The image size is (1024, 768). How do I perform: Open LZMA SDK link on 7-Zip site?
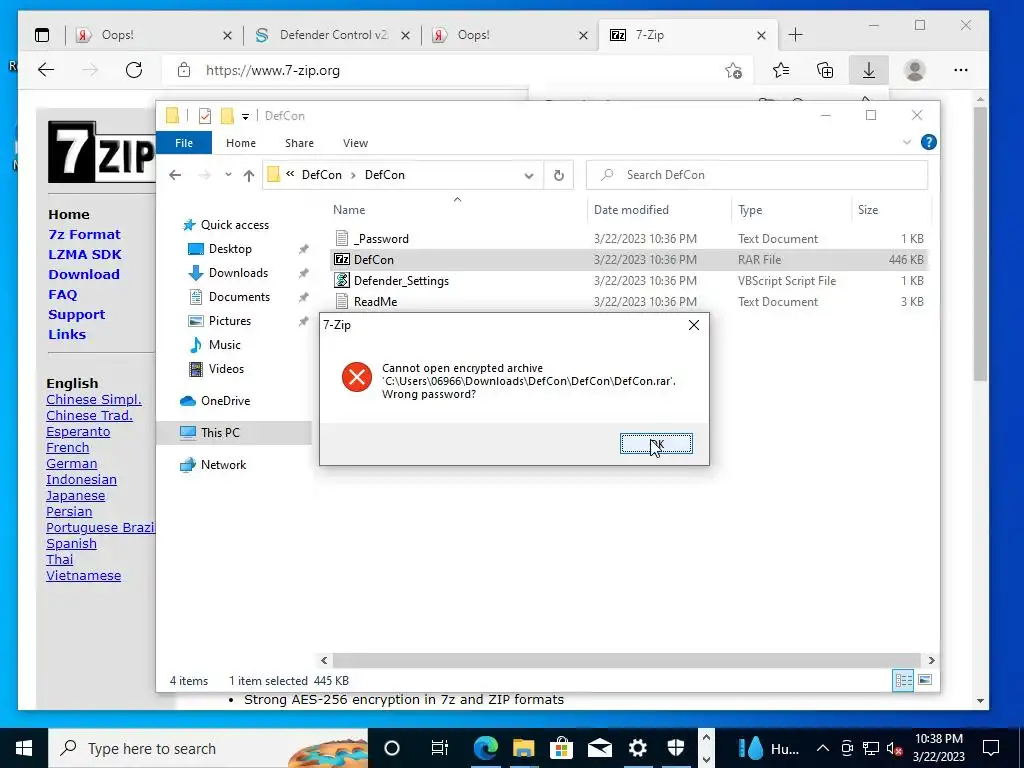85,255
